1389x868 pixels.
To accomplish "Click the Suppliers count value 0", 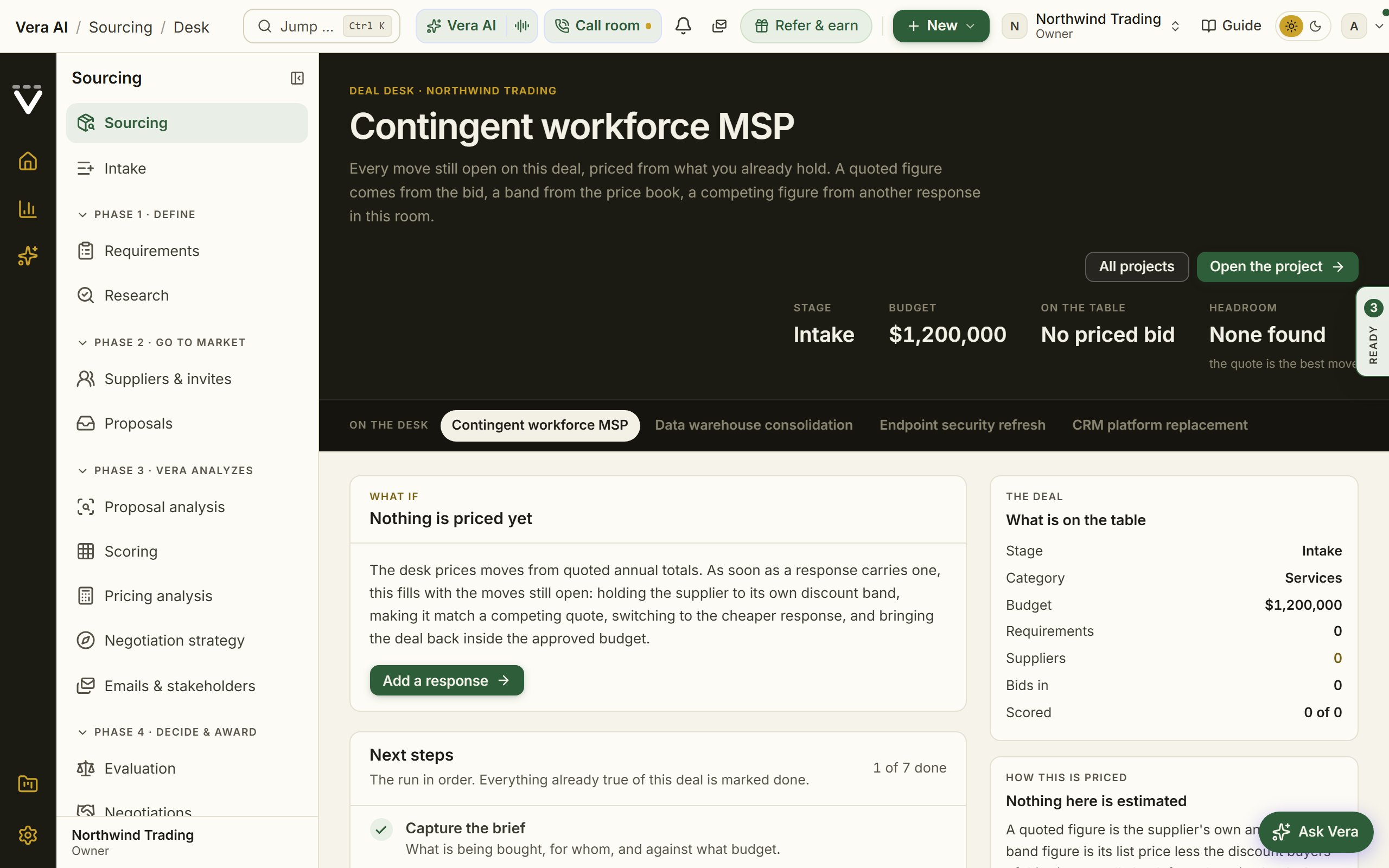I will click(x=1337, y=658).
